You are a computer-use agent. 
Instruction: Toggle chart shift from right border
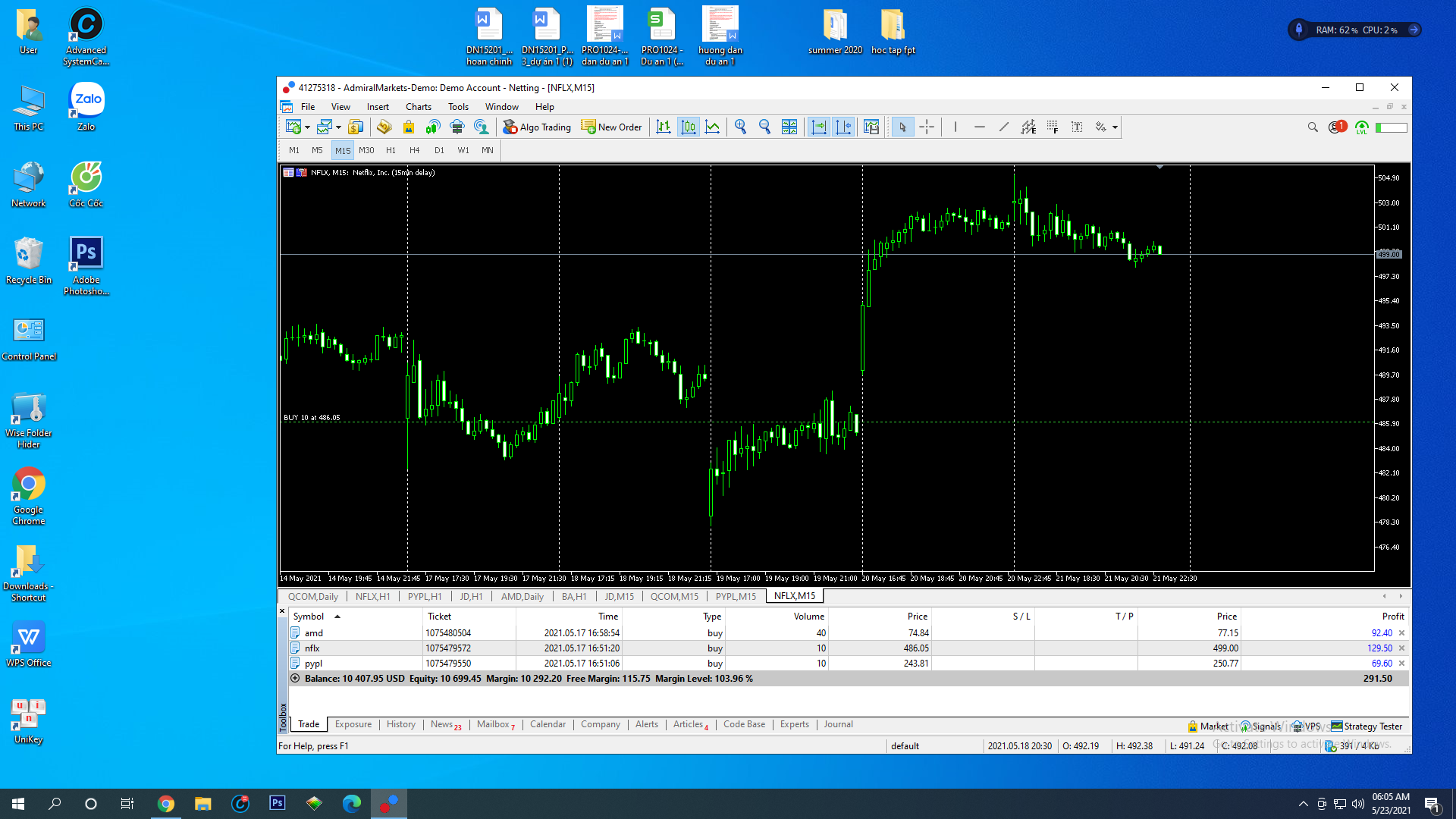843,127
